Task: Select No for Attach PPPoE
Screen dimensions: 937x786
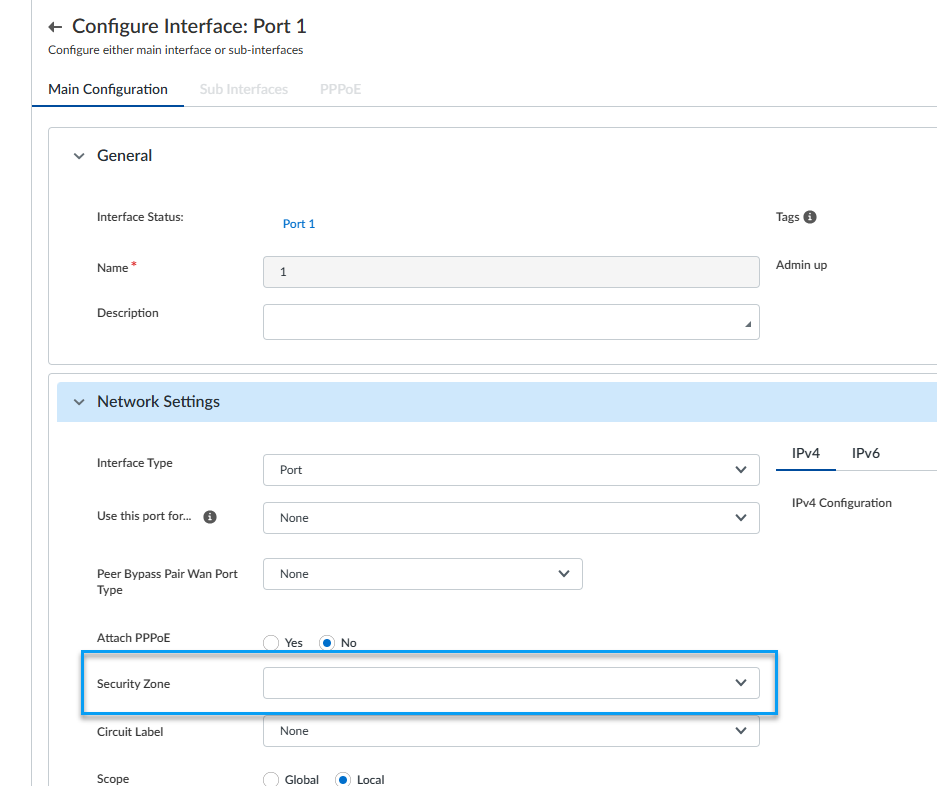Action: tap(327, 643)
